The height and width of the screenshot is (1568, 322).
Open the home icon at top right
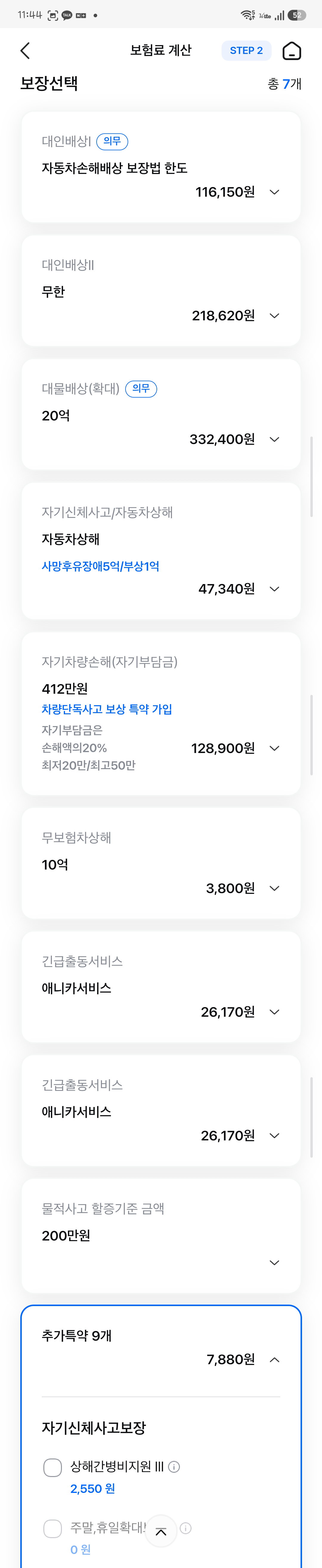tap(292, 51)
